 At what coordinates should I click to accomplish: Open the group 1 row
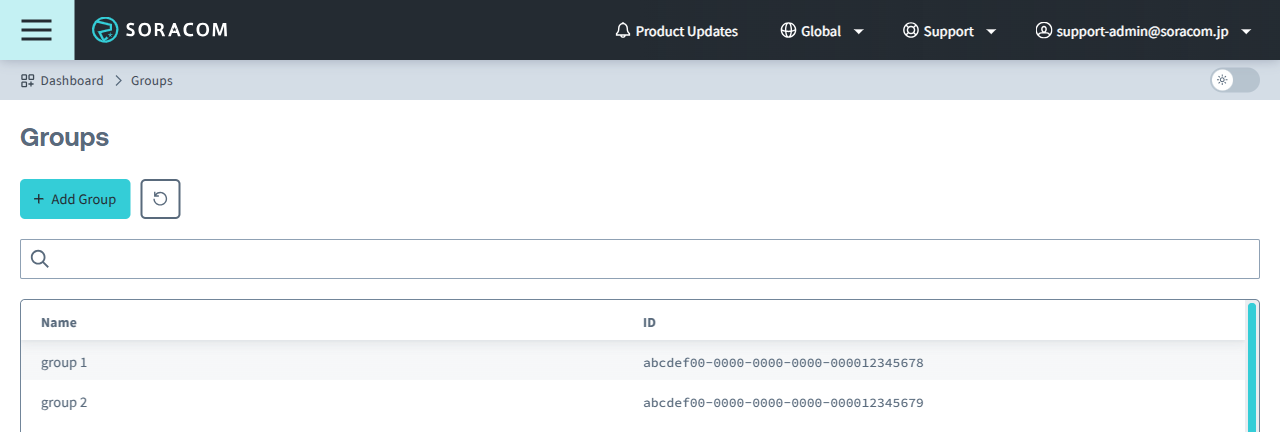[64, 362]
